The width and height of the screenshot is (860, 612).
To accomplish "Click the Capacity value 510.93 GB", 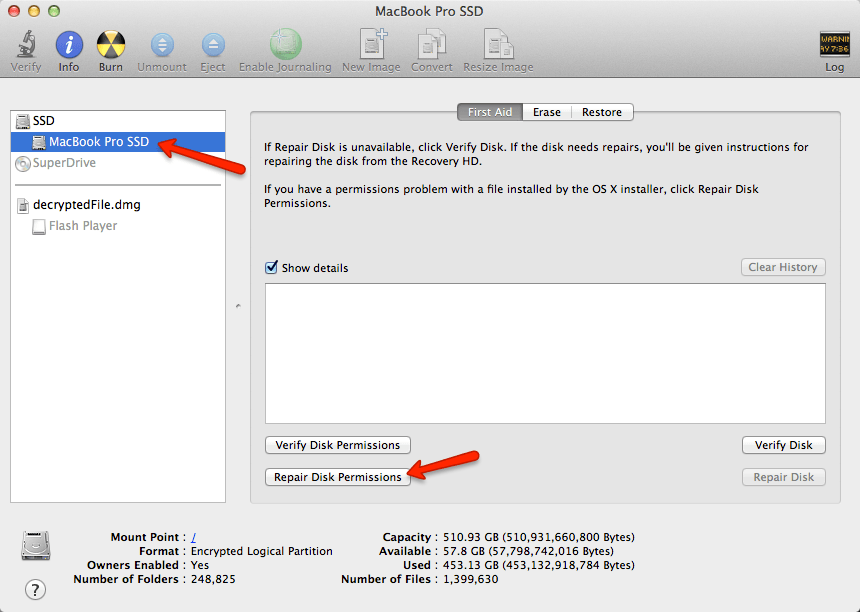I will point(539,537).
